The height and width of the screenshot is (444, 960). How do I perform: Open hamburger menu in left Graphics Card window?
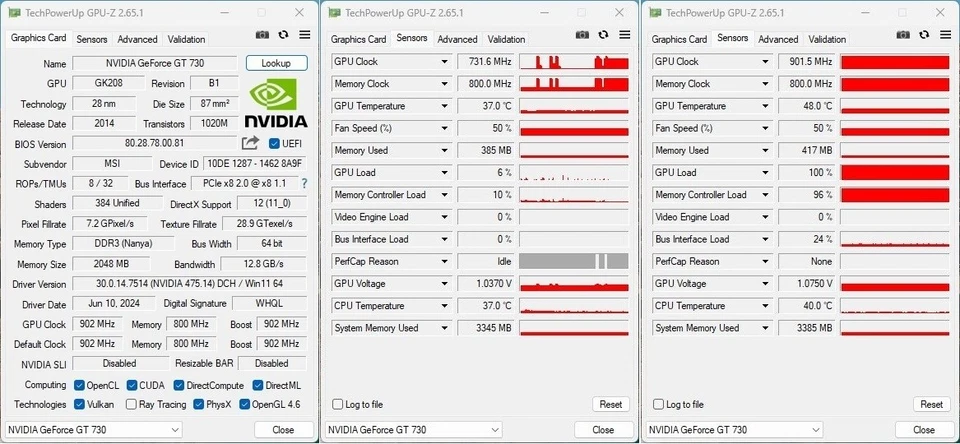point(304,35)
